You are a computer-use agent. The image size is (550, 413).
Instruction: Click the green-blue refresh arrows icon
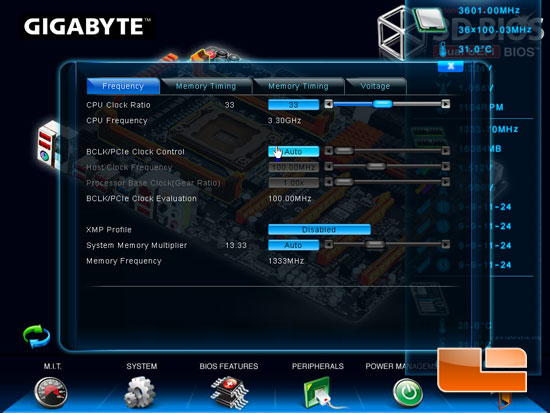coord(36,336)
